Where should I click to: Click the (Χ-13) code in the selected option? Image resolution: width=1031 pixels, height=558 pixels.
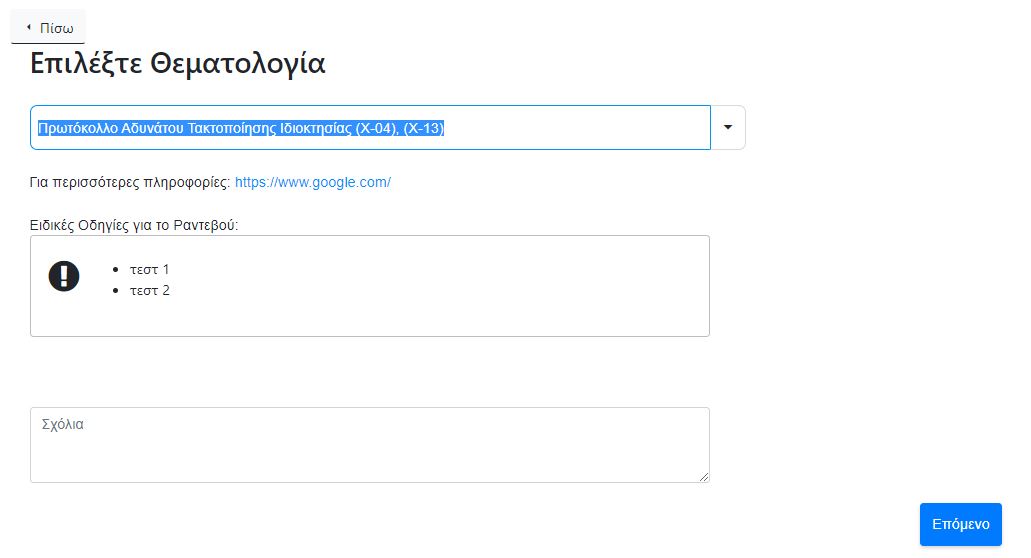click(x=424, y=128)
